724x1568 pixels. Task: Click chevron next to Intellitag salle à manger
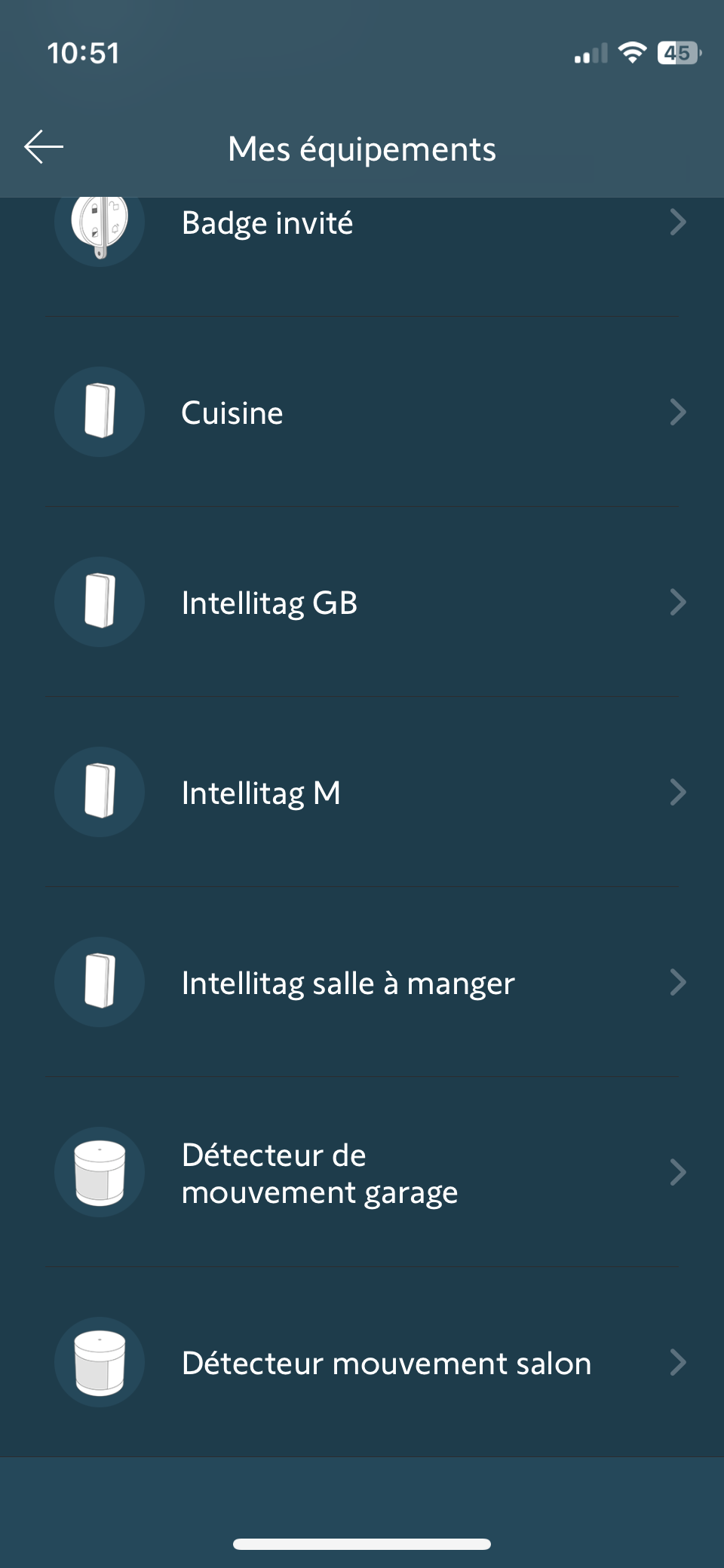(677, 982)
